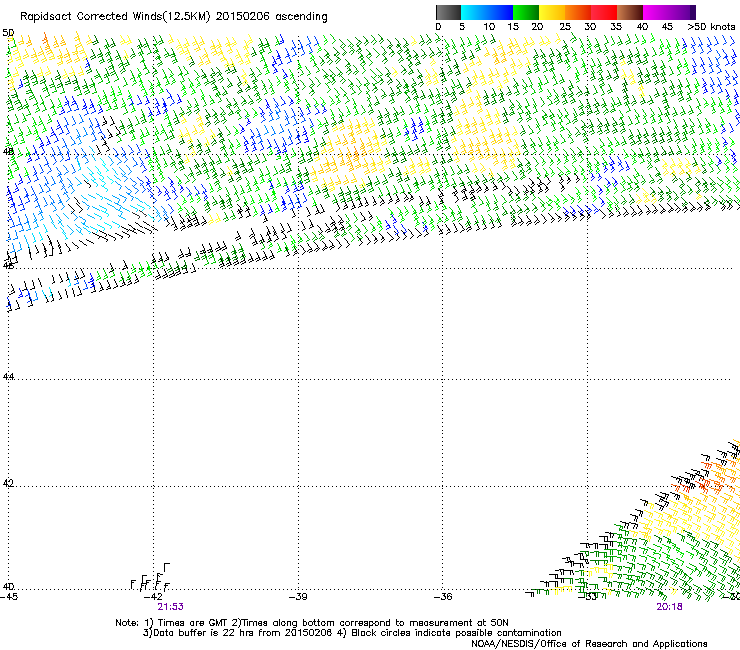Click the longitude label -42

click(x=153, y=597)
